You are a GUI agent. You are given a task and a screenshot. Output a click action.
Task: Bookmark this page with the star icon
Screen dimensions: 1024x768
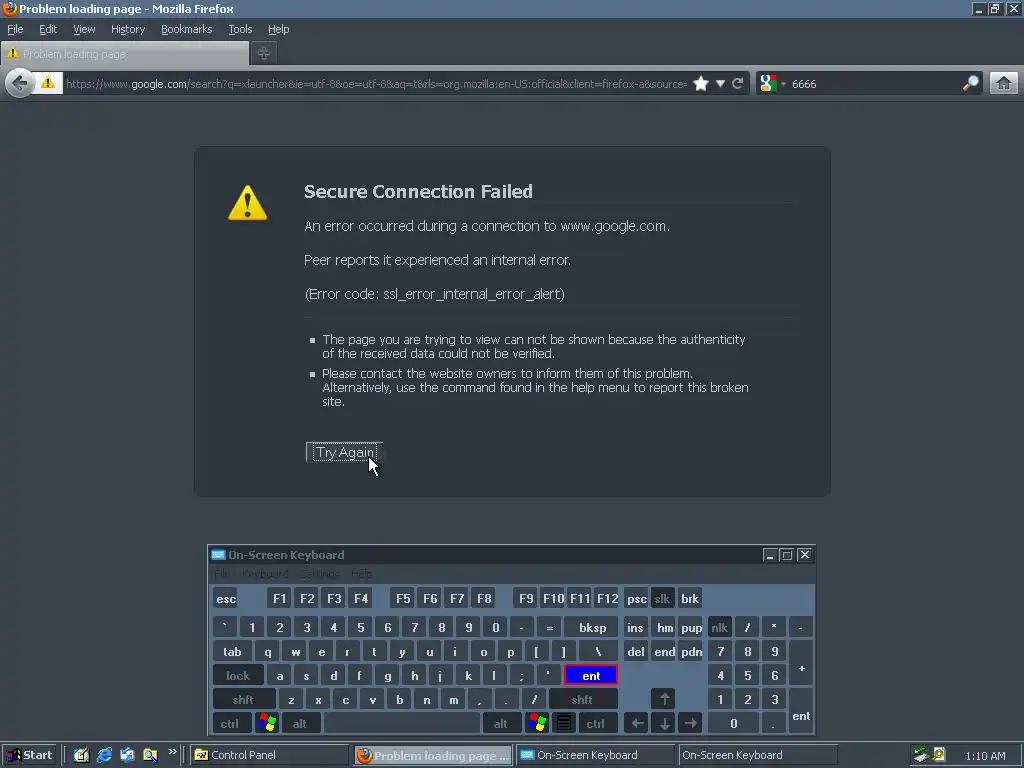click(701, 84)
